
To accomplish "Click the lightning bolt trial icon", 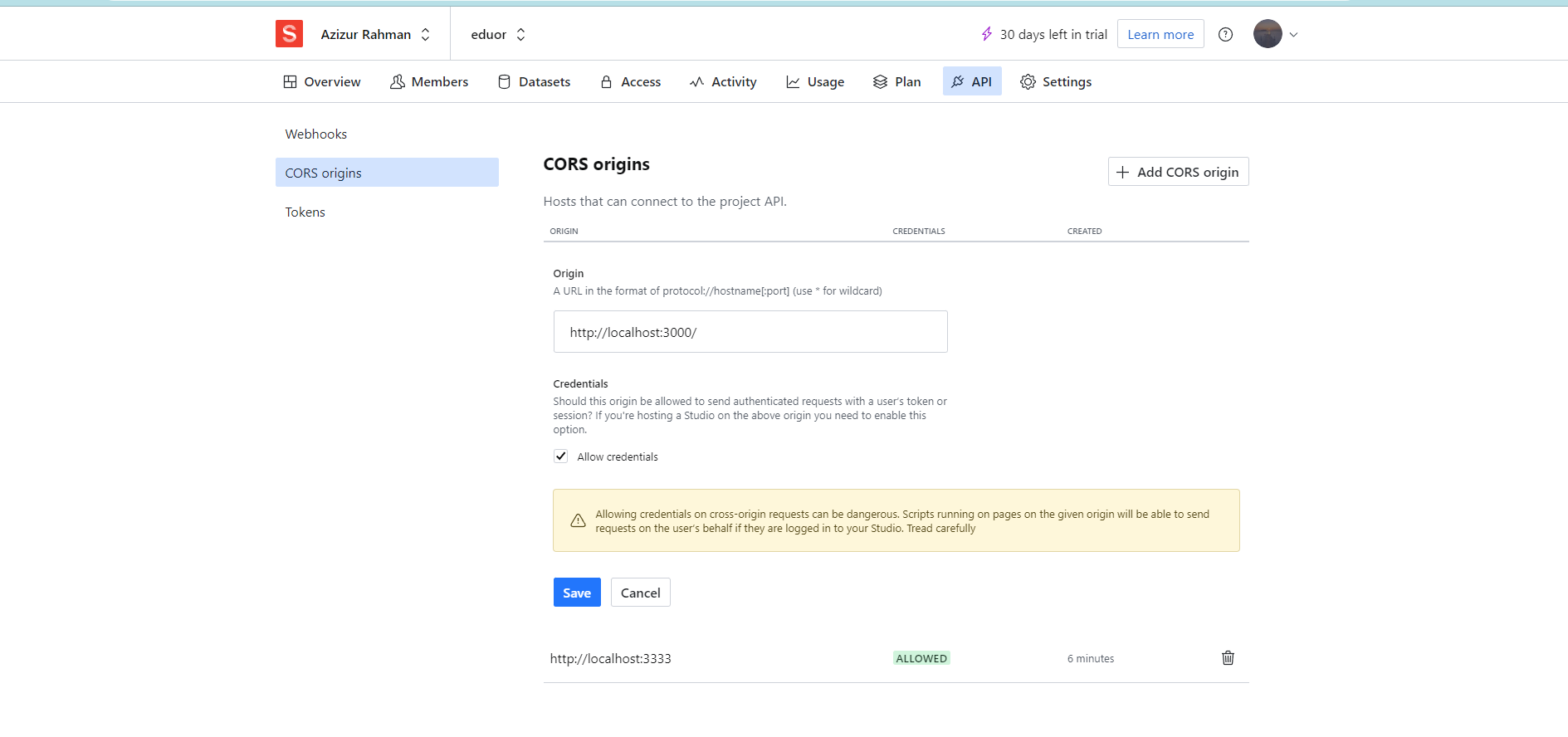I will tap(986, 34).
